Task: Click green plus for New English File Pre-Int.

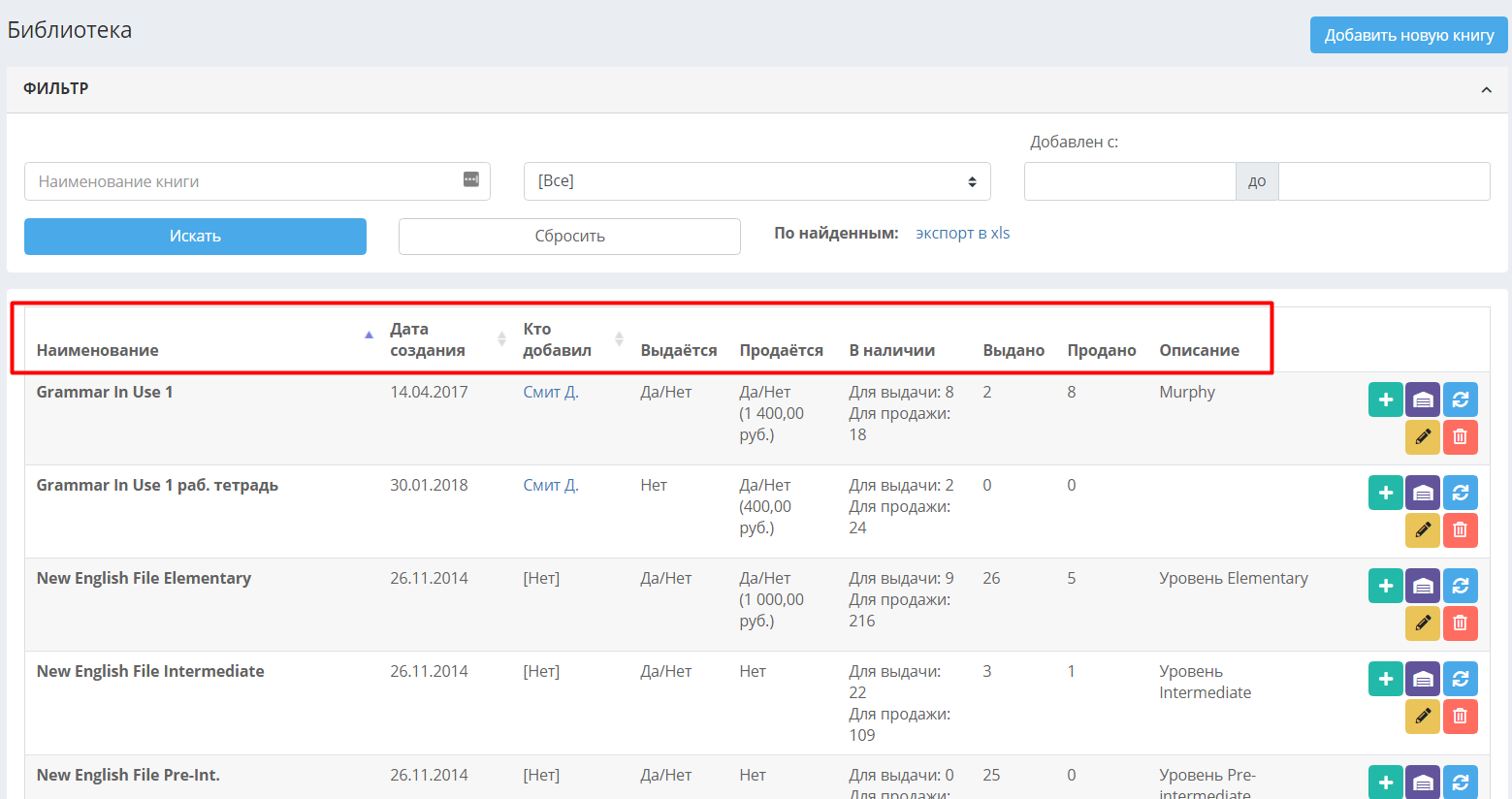Action: (1385, 782)
